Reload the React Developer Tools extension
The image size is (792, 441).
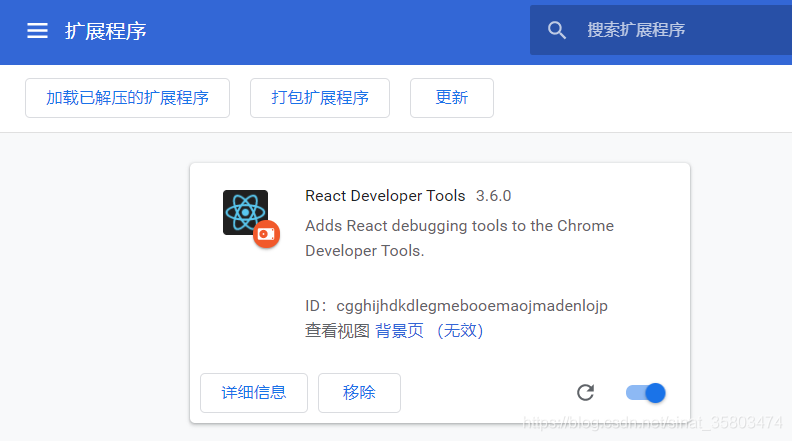tap(585, 393)
